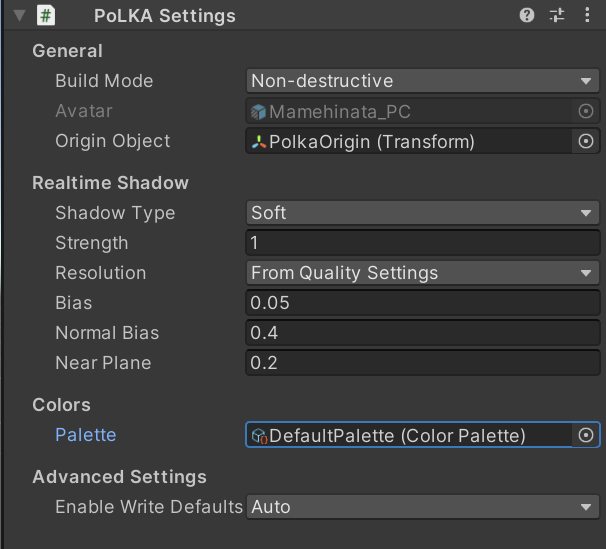Click the blue Palette property label
This screenshot has width=606, height=549.
click(85, 435)
